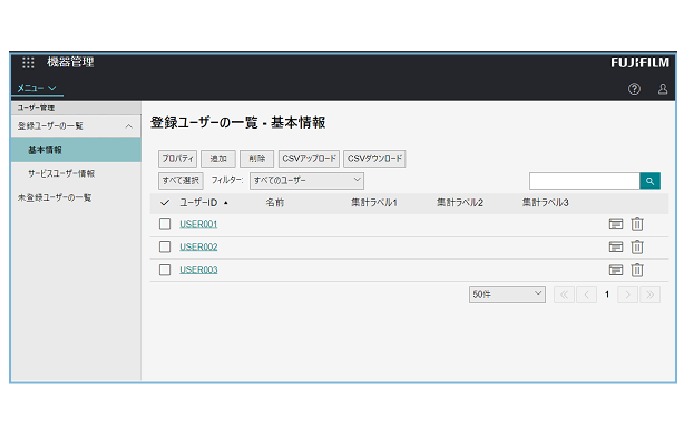Click the CSVアップロード button
686x431 pixels.
click(x=309, y=159)
